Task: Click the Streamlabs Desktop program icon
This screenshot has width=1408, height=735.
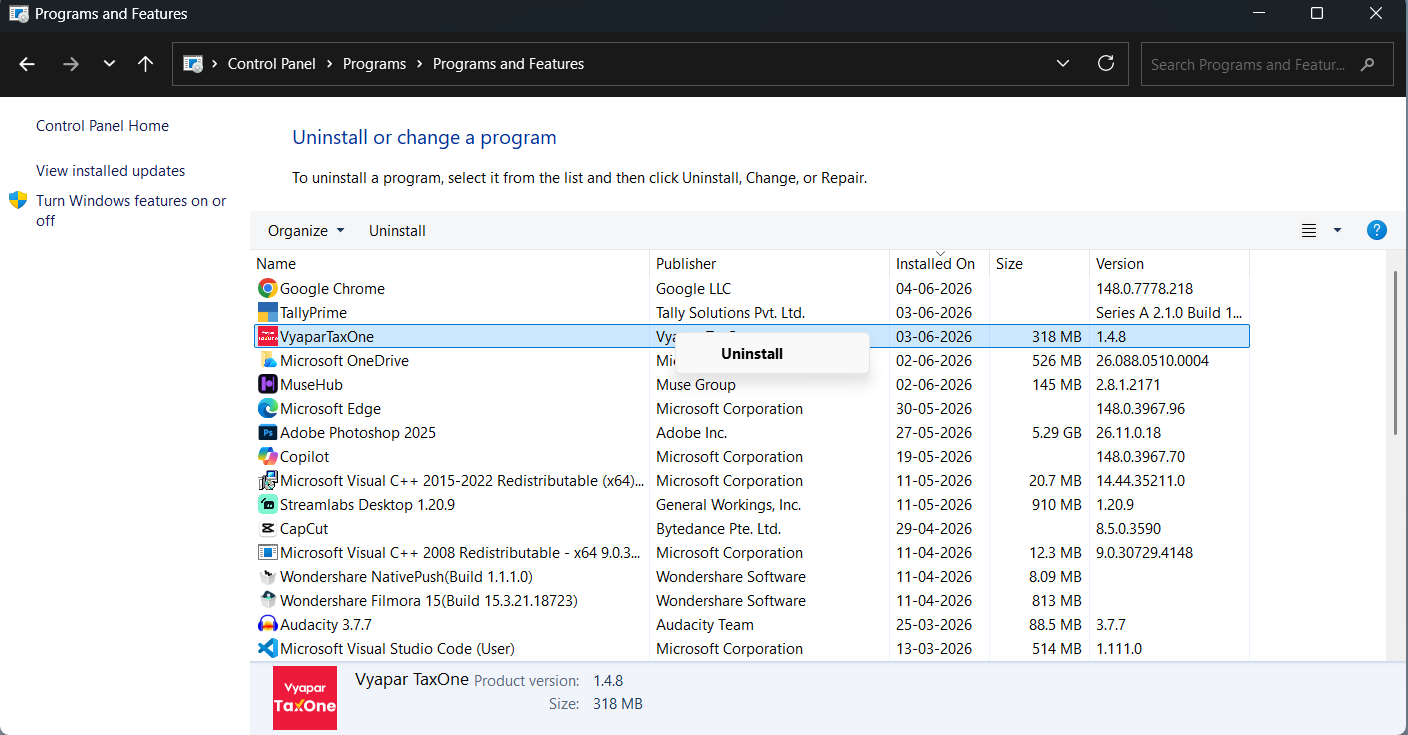Action: [267, 505]
